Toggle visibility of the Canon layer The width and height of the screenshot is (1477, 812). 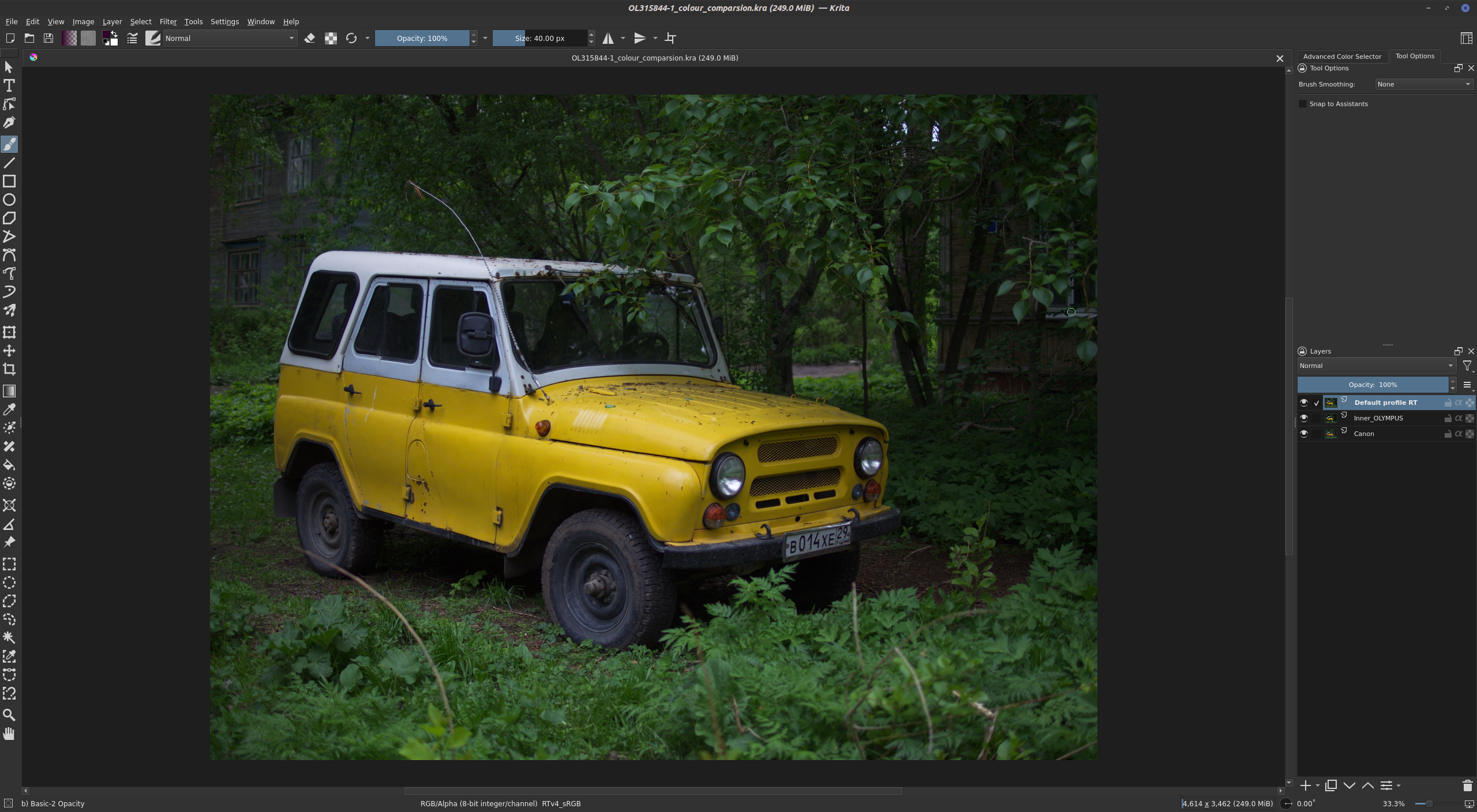point(1304,433)
